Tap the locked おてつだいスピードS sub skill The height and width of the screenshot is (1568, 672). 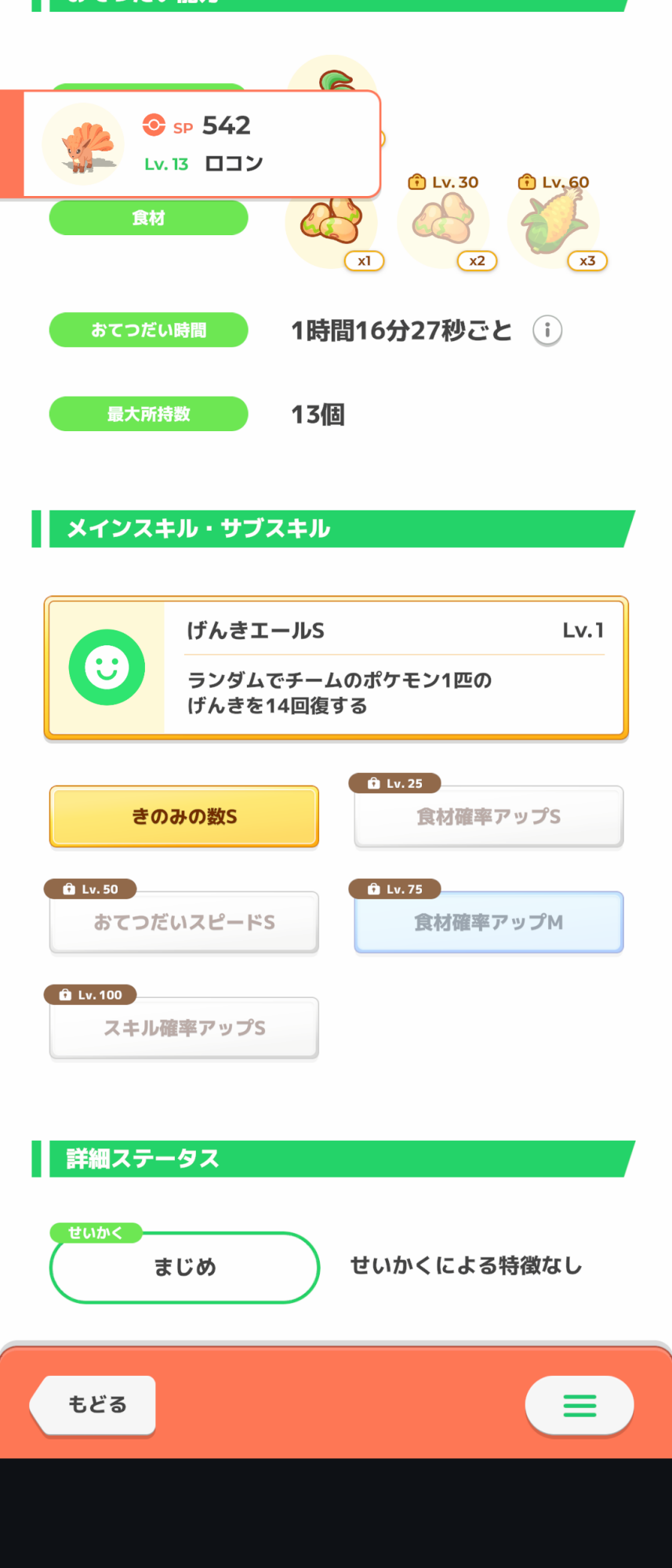click(184, 923)
